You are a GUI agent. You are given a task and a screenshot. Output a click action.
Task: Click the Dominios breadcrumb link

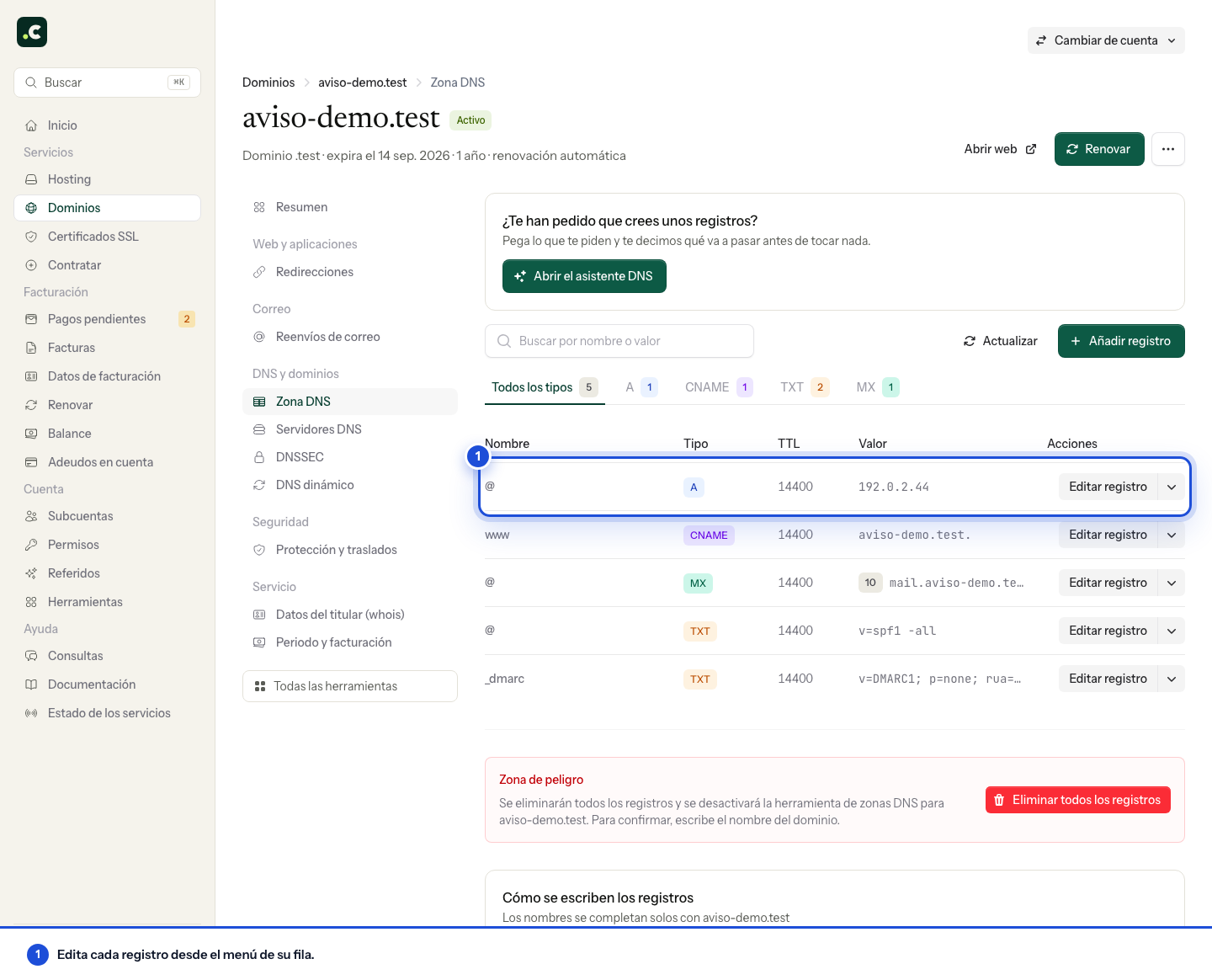pos(268,83)
